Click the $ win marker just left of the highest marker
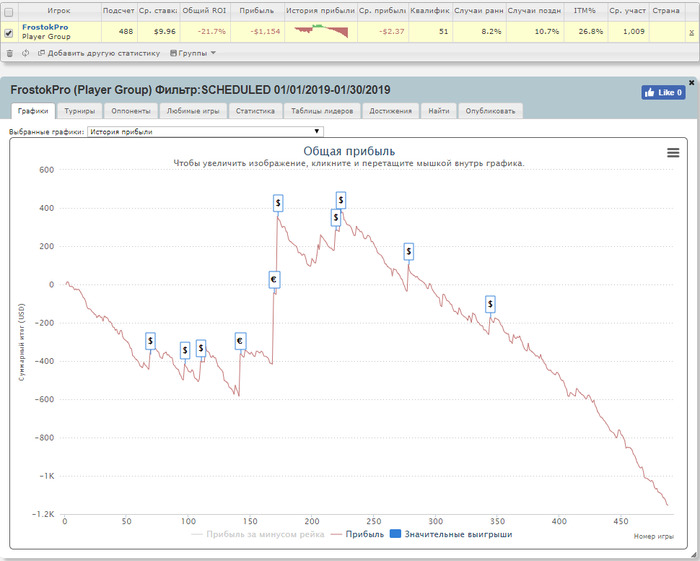The width and height of the screenshot is (700, 561). (x=336, y=218)
